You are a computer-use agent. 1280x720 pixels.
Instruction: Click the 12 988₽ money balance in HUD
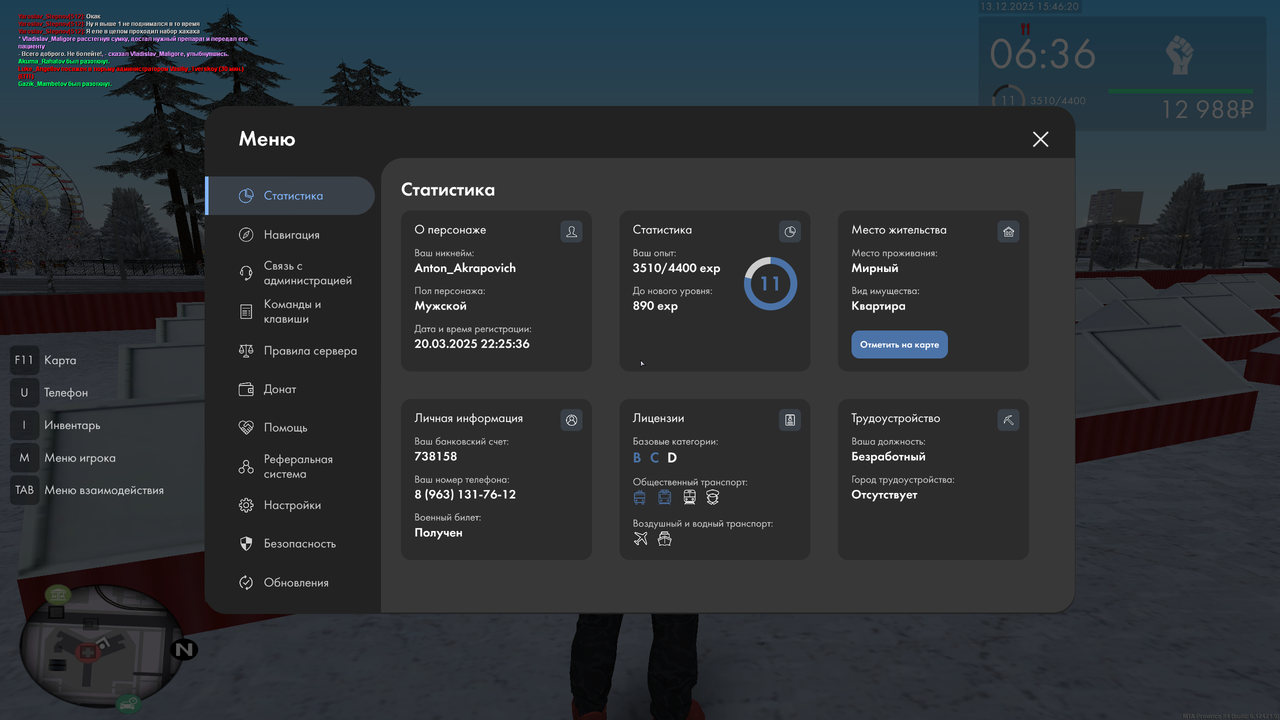pos(1207,110)
